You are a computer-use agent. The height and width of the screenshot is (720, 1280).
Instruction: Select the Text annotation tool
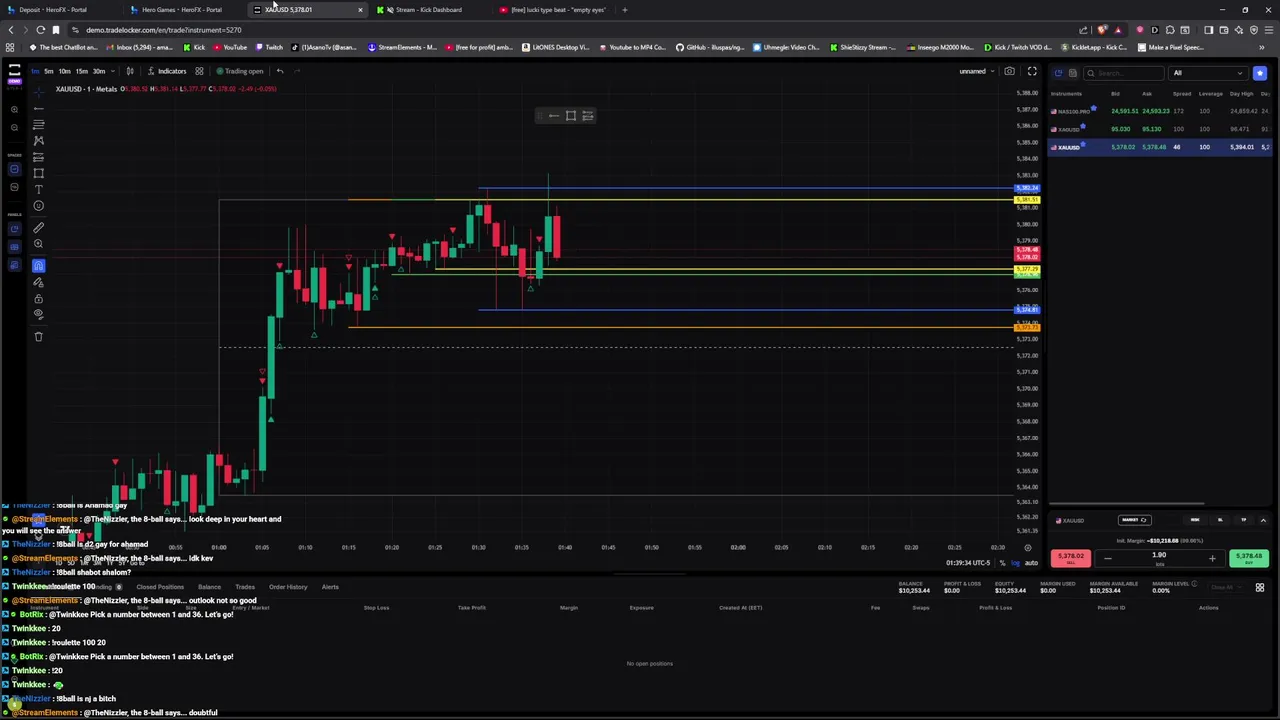pyautogui.click(x=38, y=189)
